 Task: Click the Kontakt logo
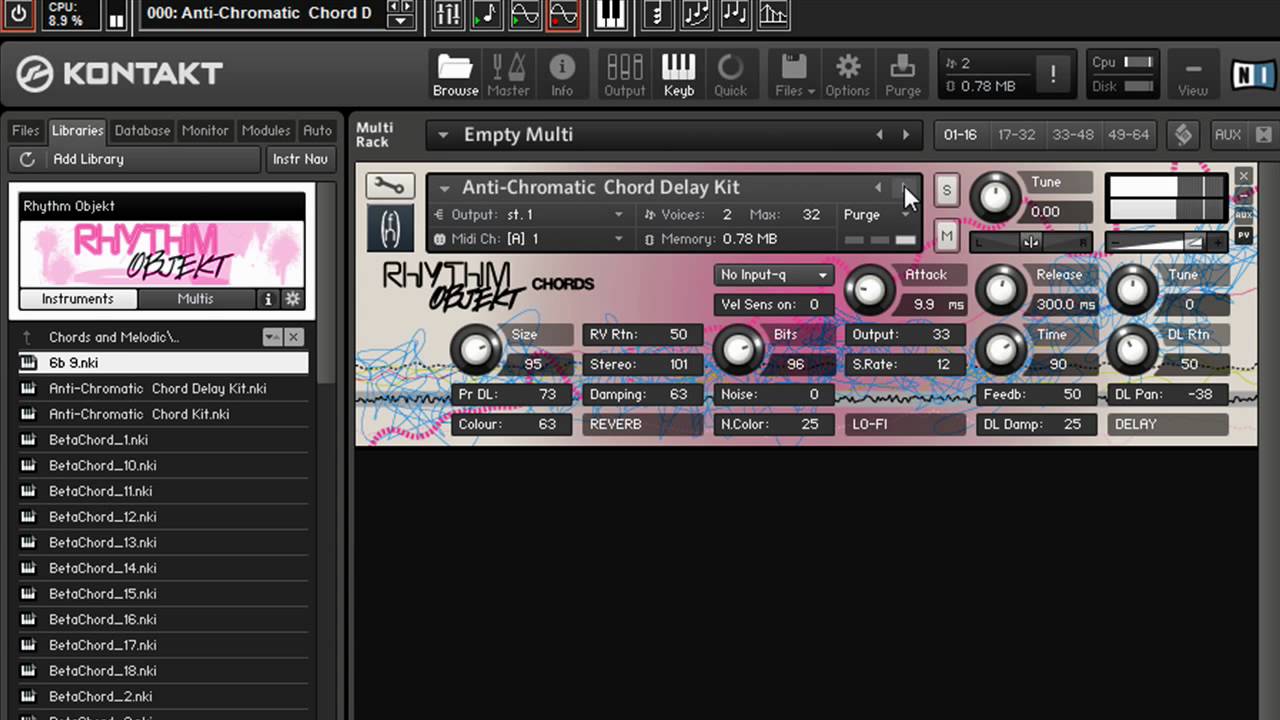(119, 74)
